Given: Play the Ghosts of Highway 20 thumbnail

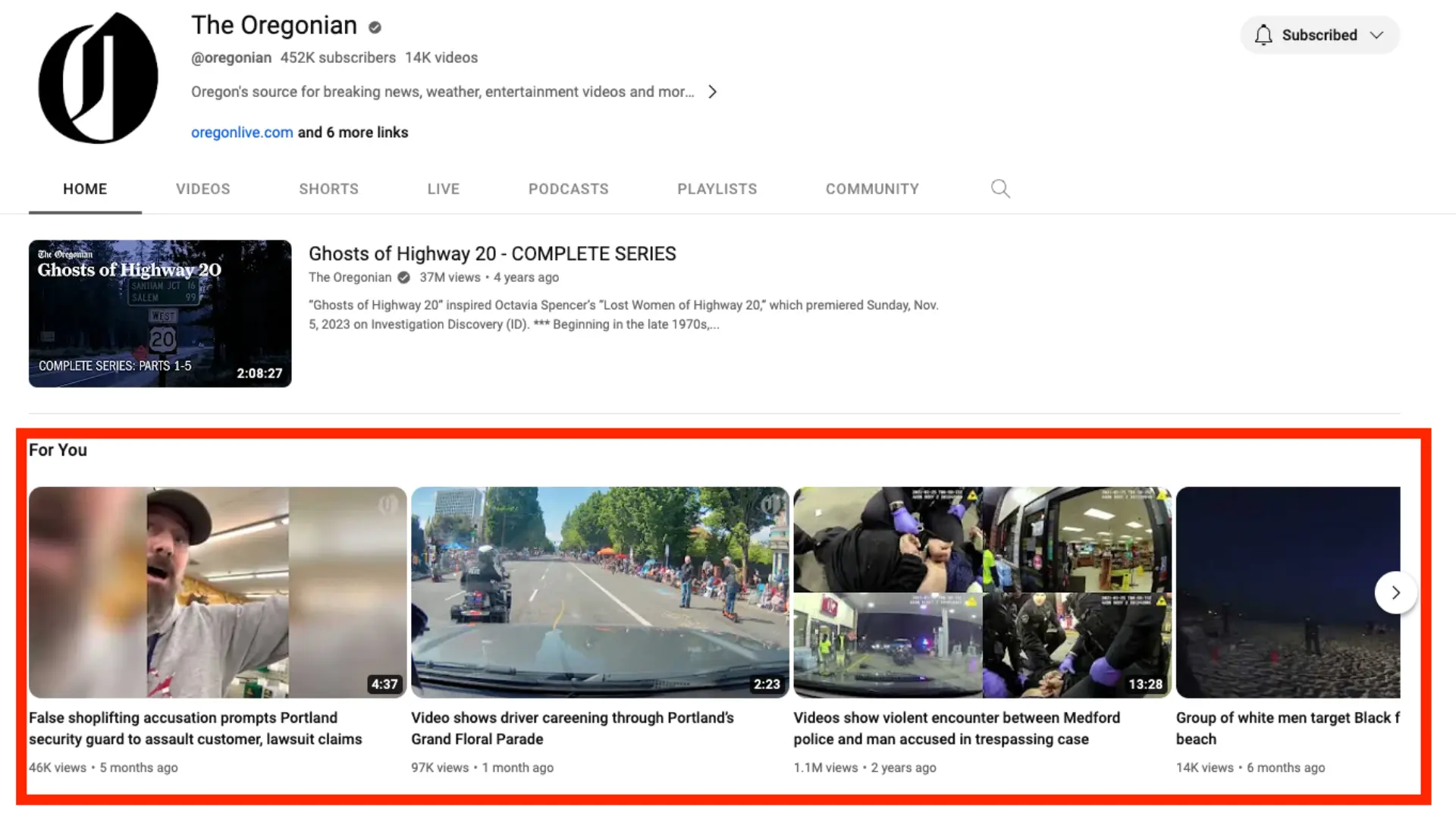Looking at the screenshot, I should (160, 314).
